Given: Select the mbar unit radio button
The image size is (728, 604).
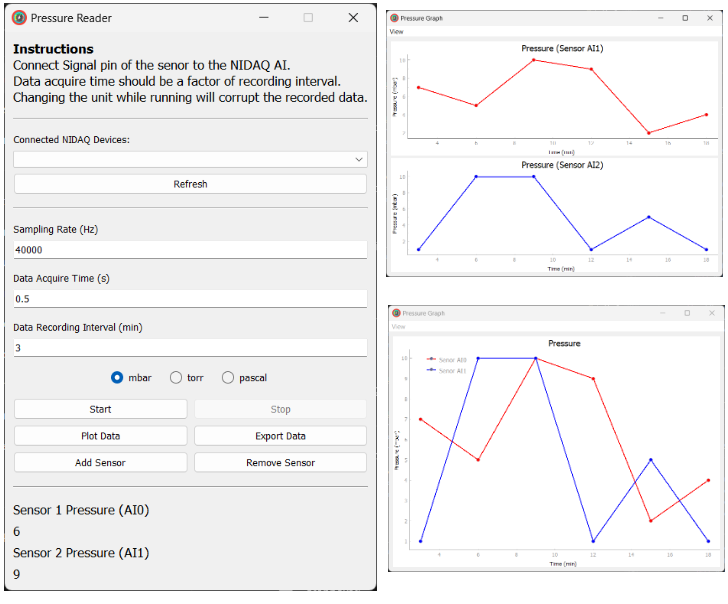Looking at the screenshot, I should (117, 377).
